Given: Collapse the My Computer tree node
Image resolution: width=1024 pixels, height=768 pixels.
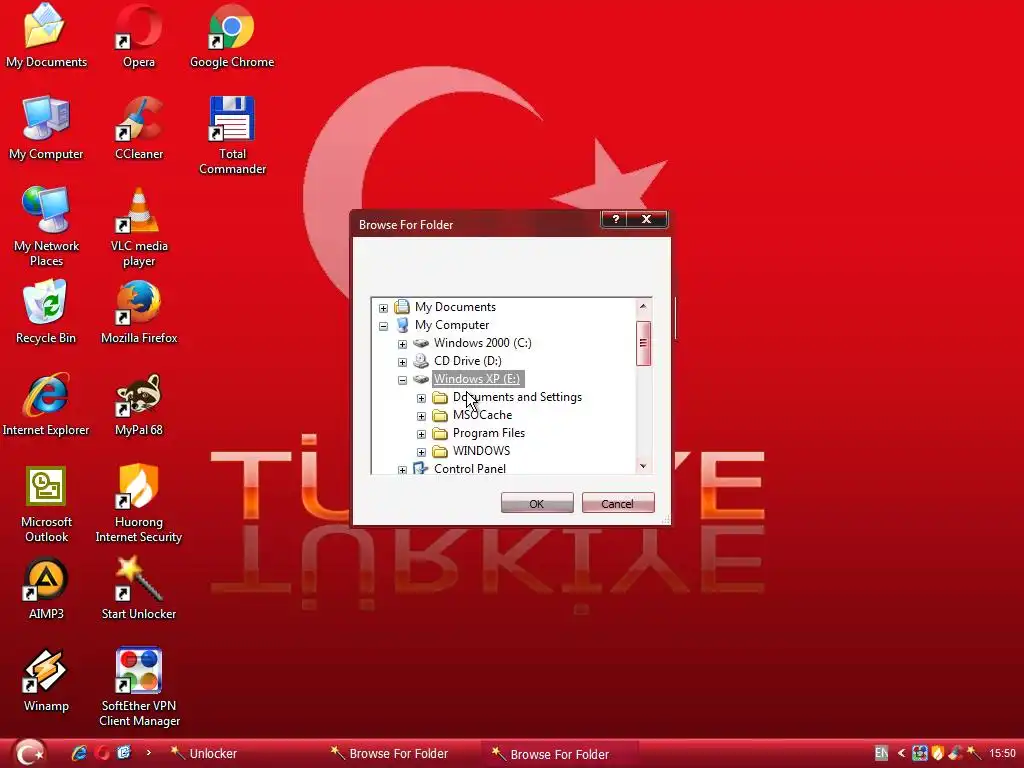Looking at the screenshot, I should click(383, 326).
